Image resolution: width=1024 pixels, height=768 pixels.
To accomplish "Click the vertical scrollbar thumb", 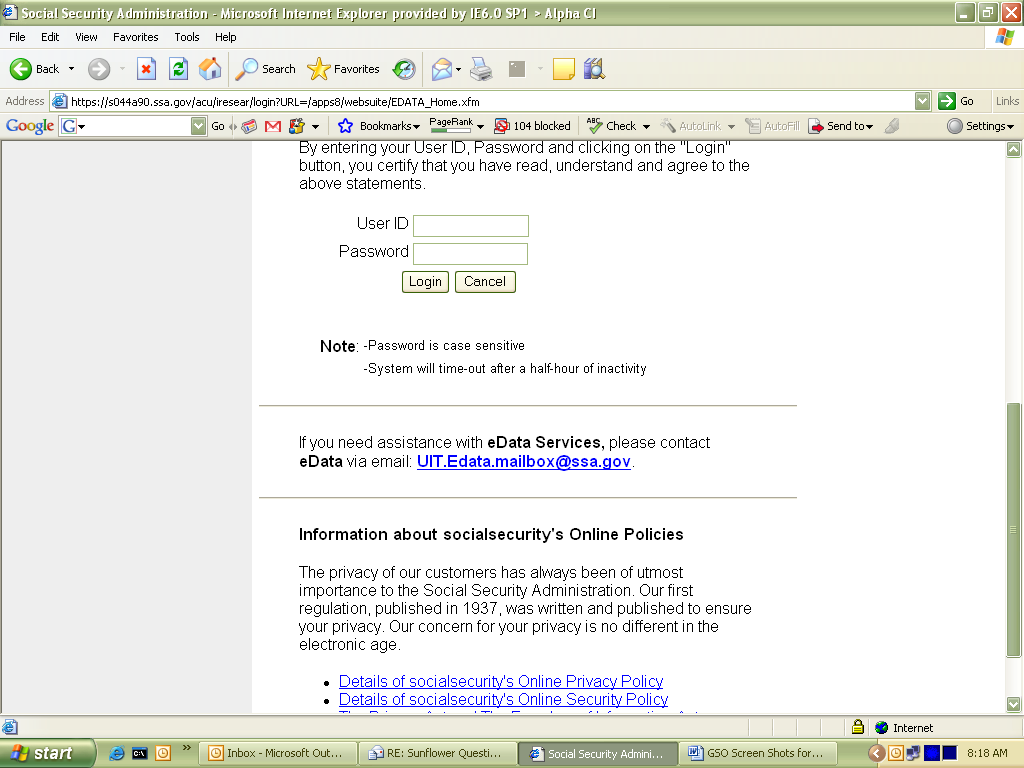I will pyautogui.click(x=1014, y=530).
